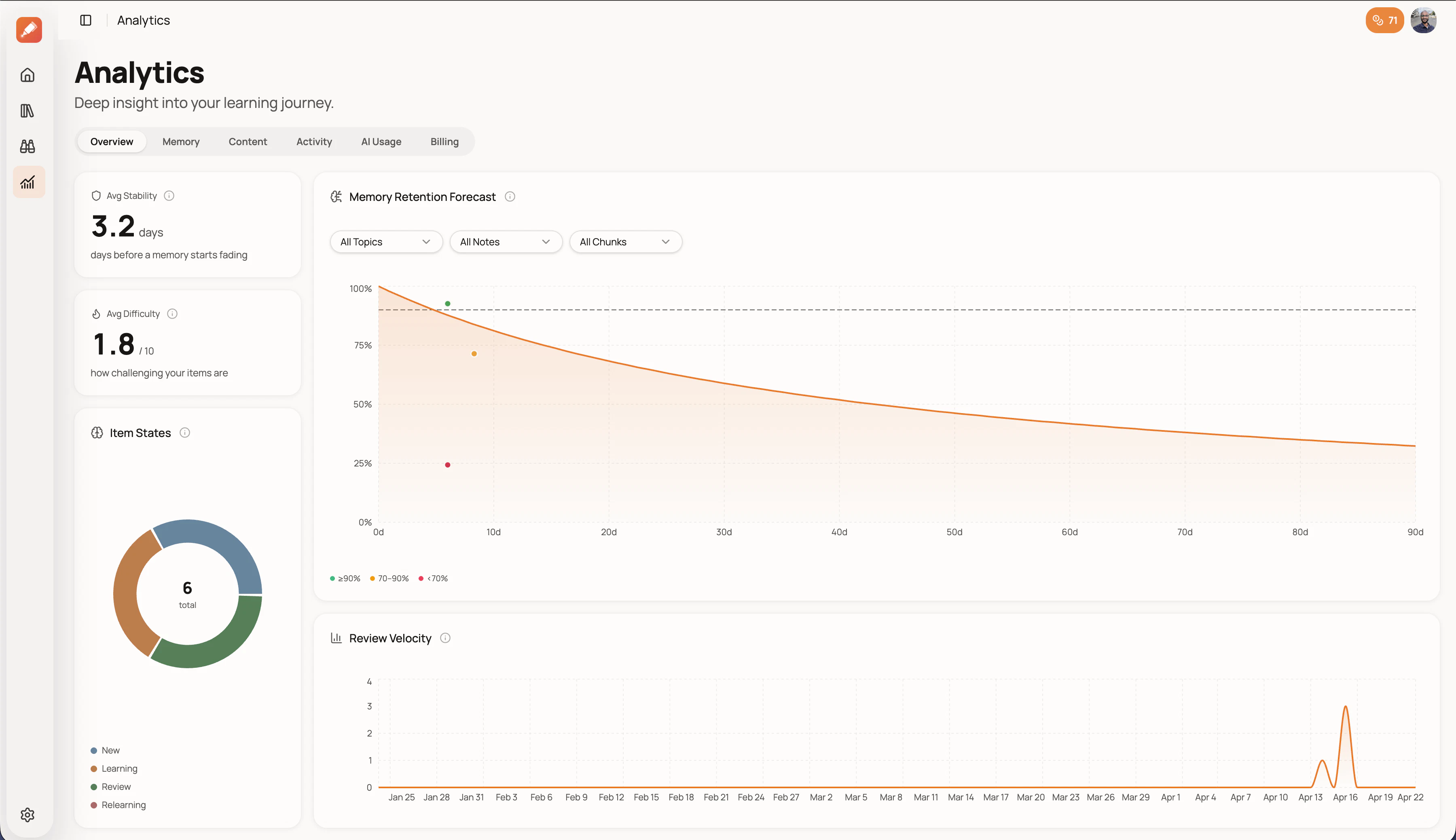This screenshot has height=840, width=1456.
Task: Switch to the Memory tab
Action: click(x=181, y=142)
